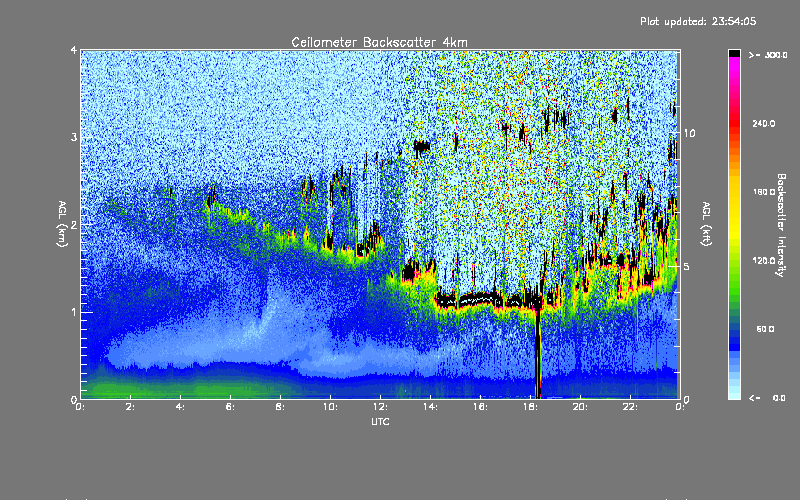Click the right 'AGL (kft)' axis label

coord(707,224)
